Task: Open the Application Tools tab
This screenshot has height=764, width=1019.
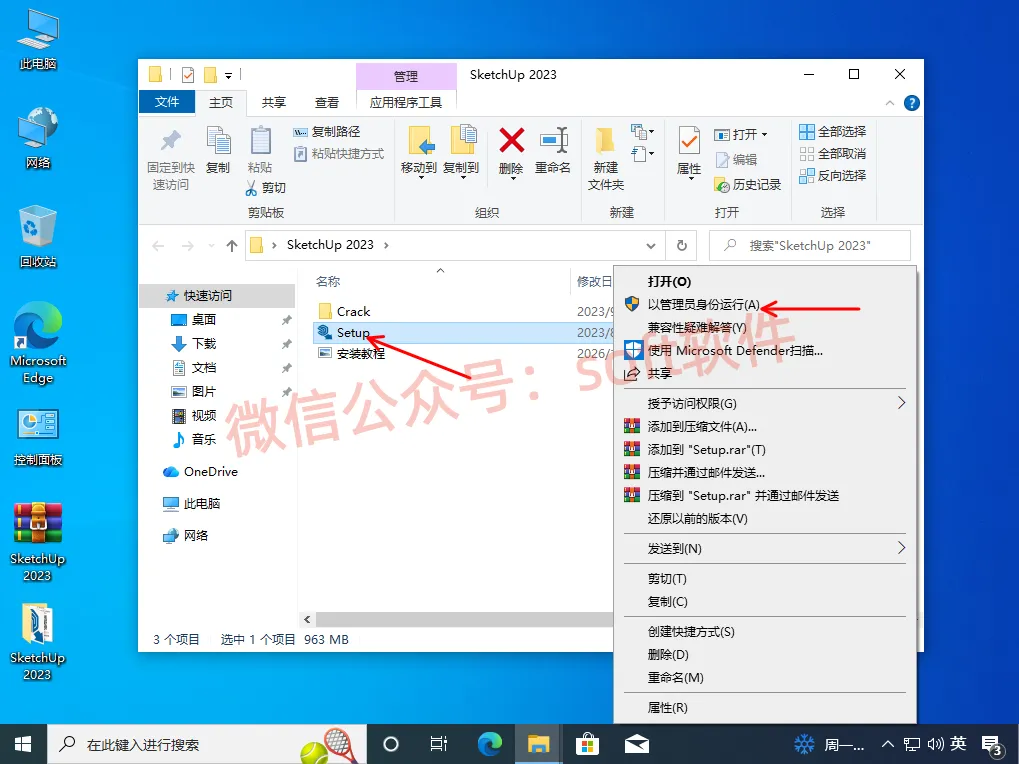Action: click(x=406, y=103)
